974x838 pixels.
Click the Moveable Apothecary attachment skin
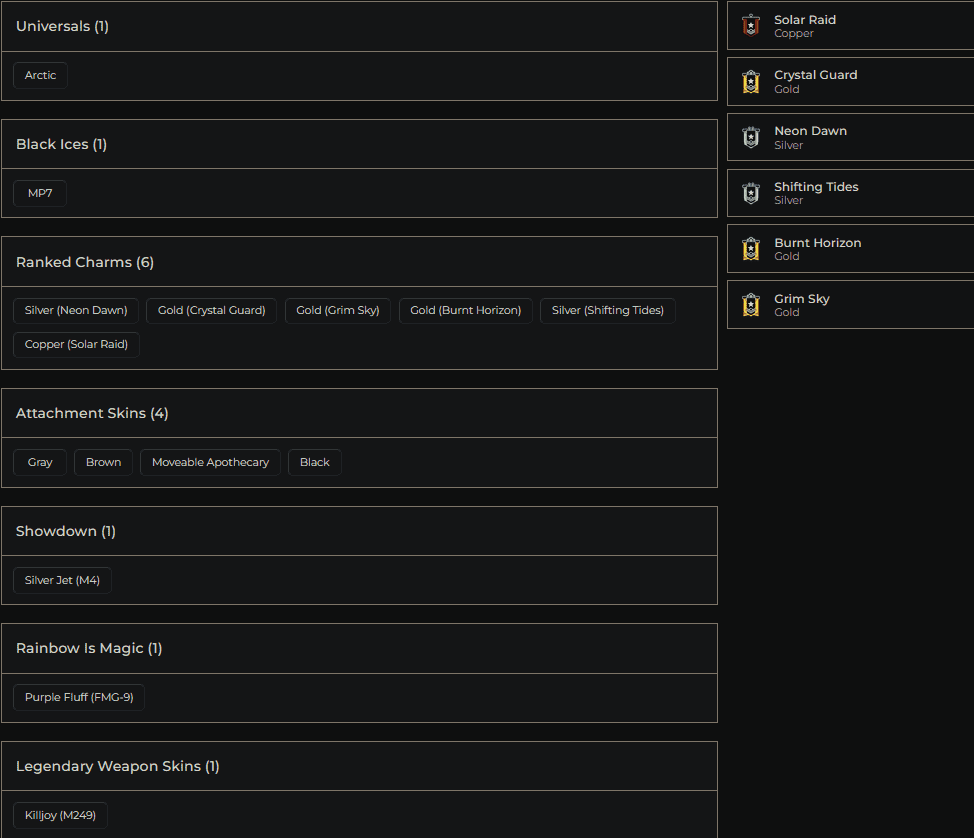pos(210,463)
